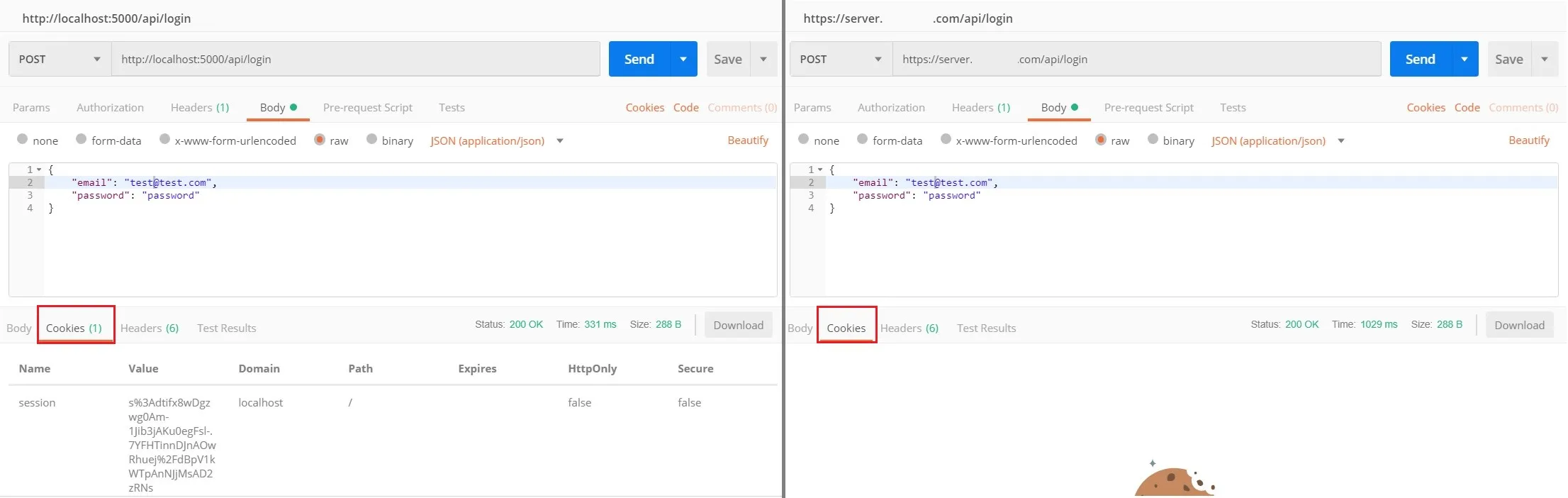Choose x-www-form-urlencoded in the localhost window
Viewport: 1568px width, 498px height.
pyautogui.click(x=164, y=140)
